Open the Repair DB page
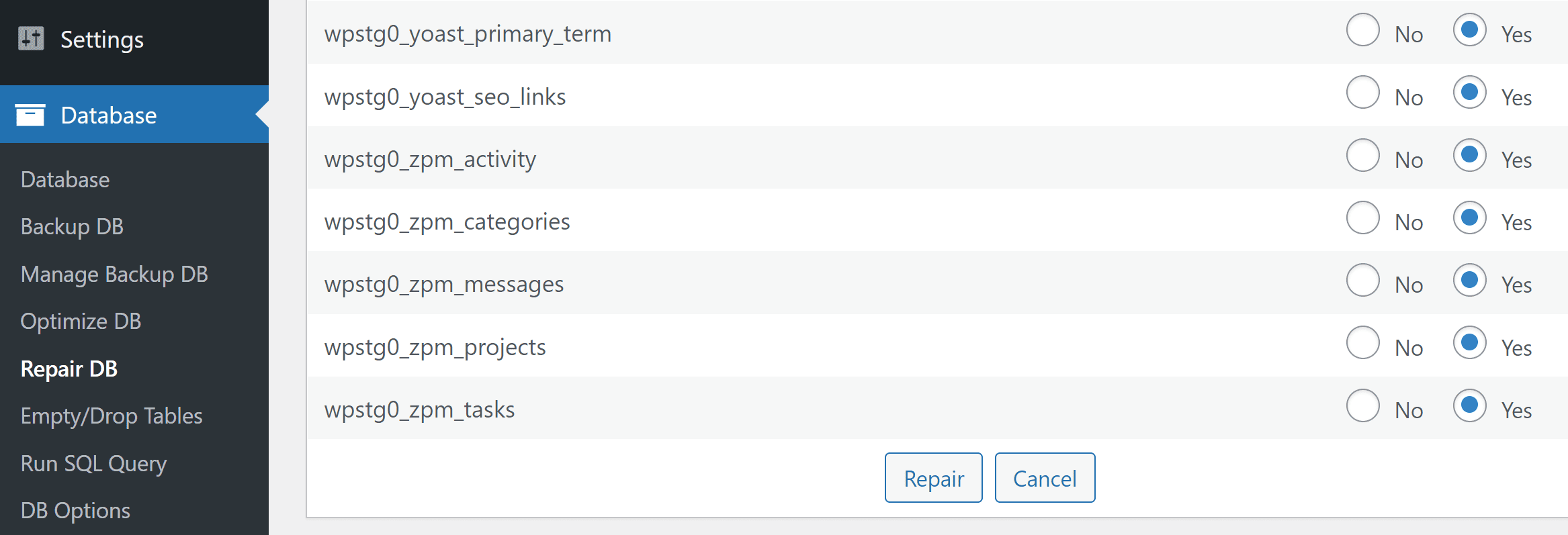Image resolution: width=1568 pixels, height=535 pixels. [x=68, y=369]
